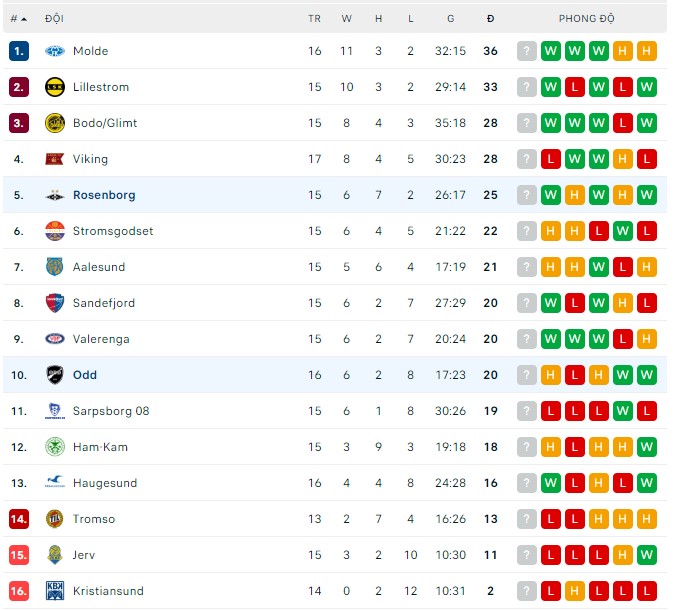Click the Aalesund team crest
Screen dimensions: 676x610
tap(55, 267)
